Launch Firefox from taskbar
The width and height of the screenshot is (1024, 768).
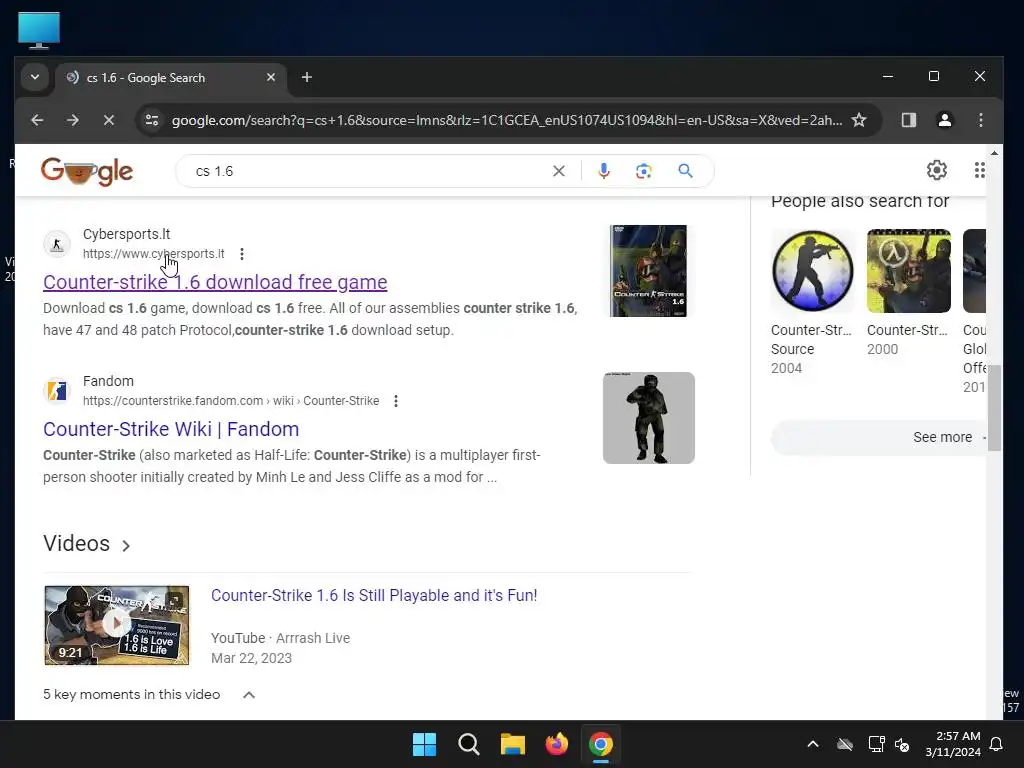(x=556, y=744)
